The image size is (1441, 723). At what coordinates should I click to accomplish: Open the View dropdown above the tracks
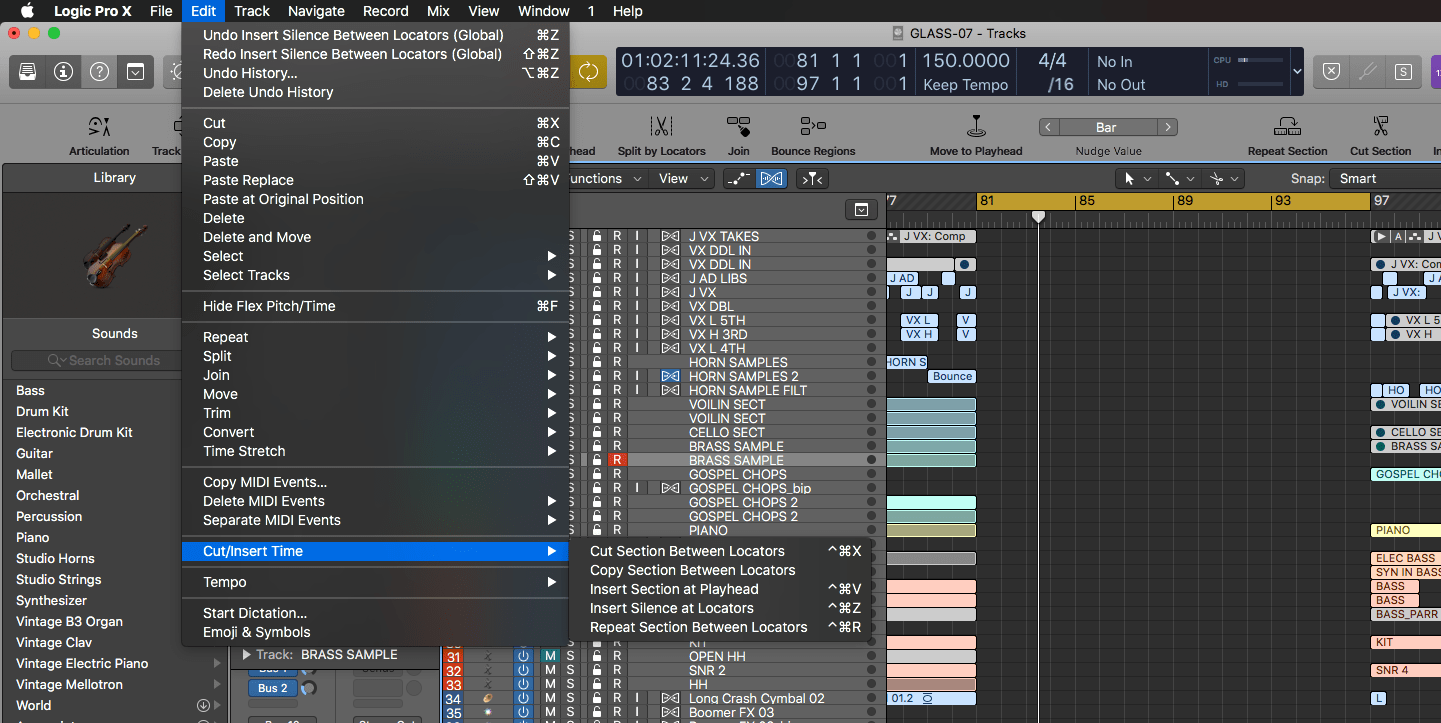(681, 178)
